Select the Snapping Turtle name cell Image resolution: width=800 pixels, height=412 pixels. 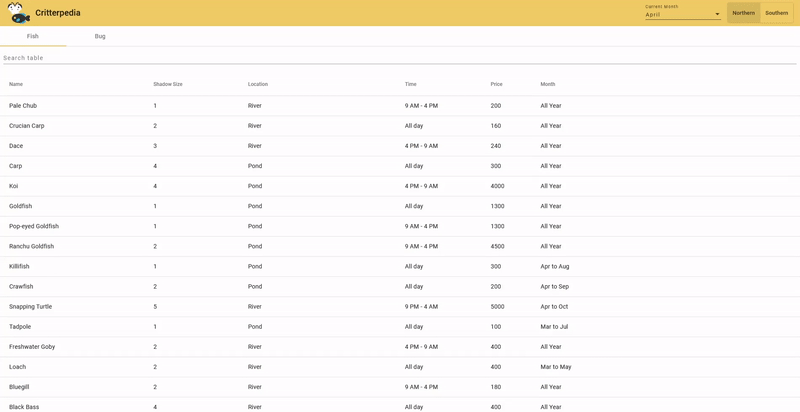[x=30, y=306]
